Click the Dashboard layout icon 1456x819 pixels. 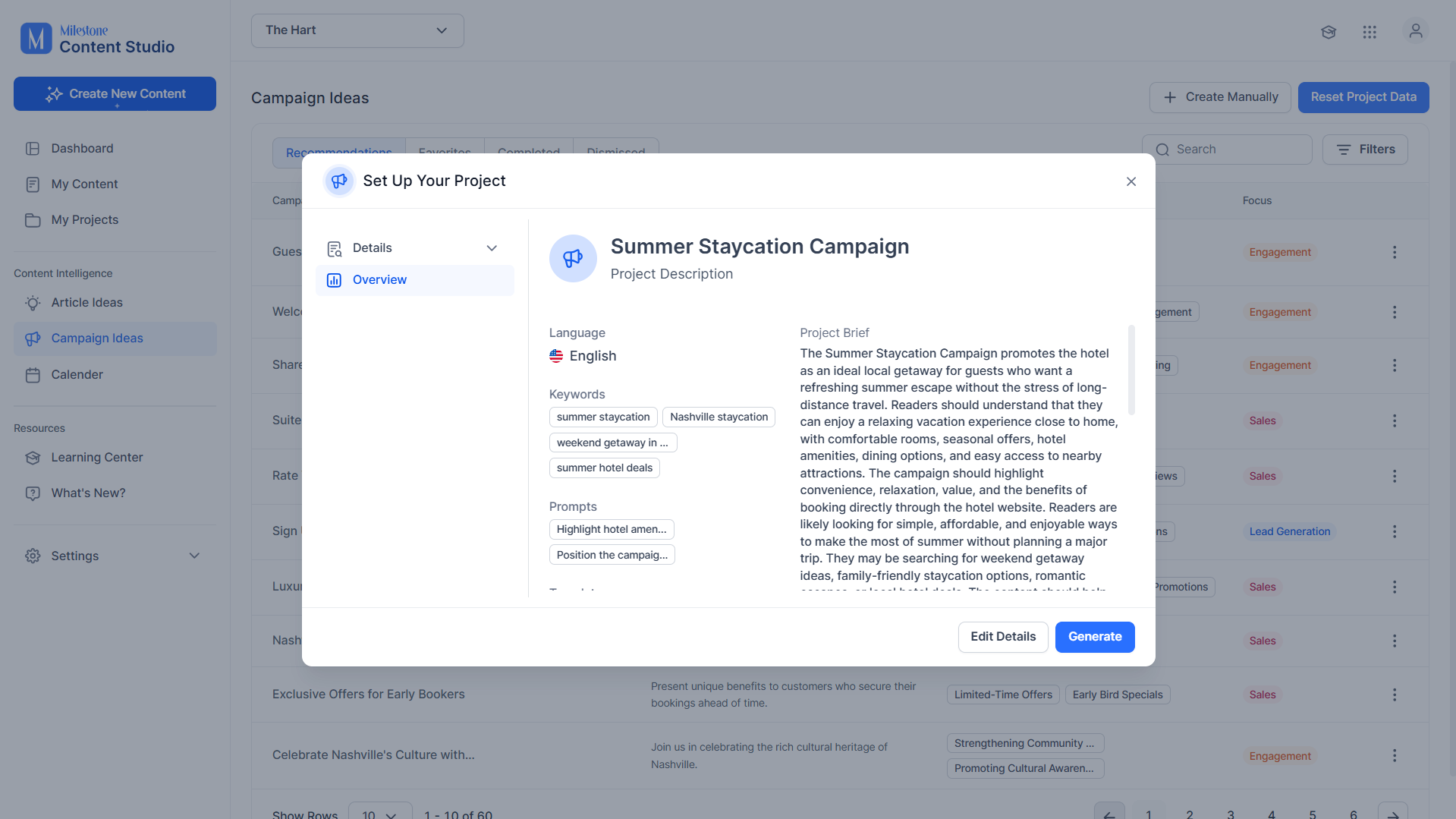tap(33, 149)
